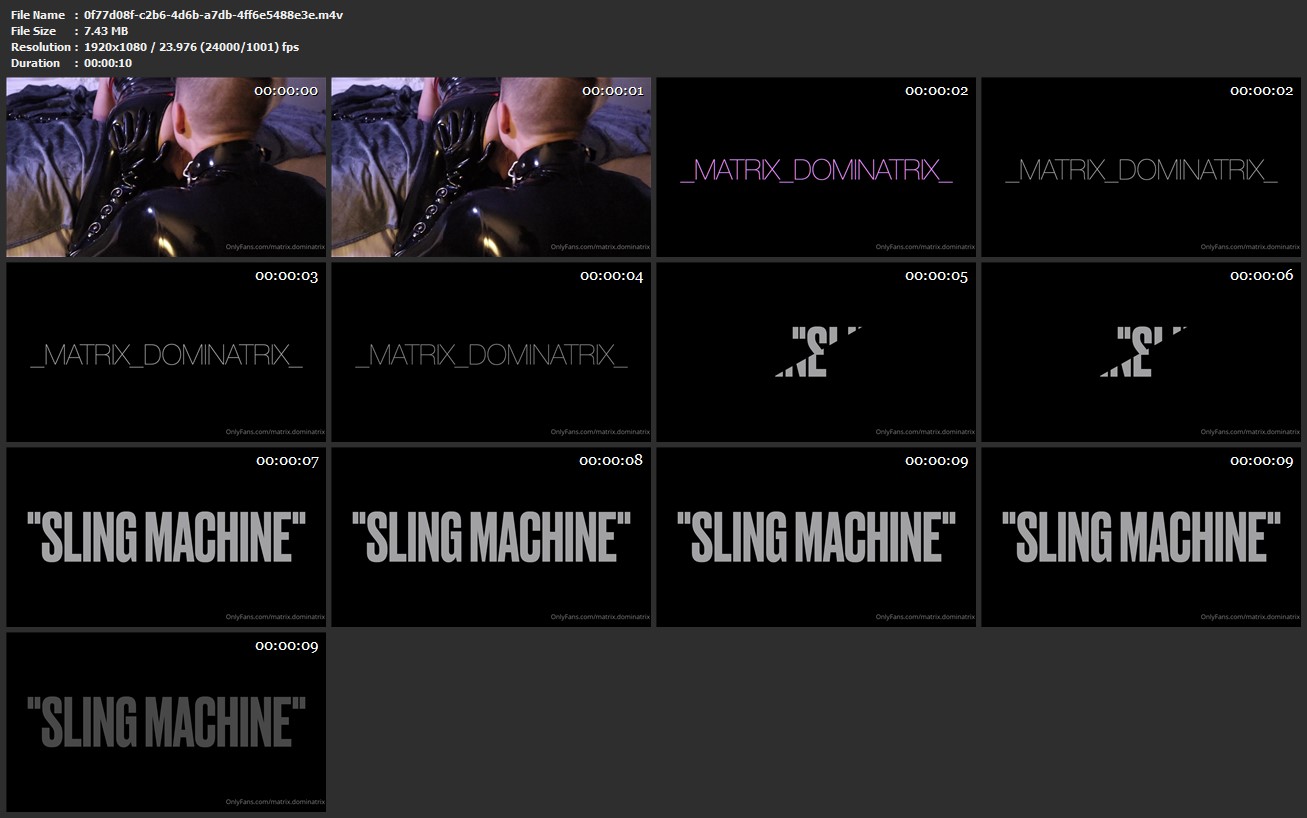Screen dimensions: 1307x818
Task: Select the faded dim "SLING MACHINE" frame at 00:00:09
Action: click(x=166, y=722)
